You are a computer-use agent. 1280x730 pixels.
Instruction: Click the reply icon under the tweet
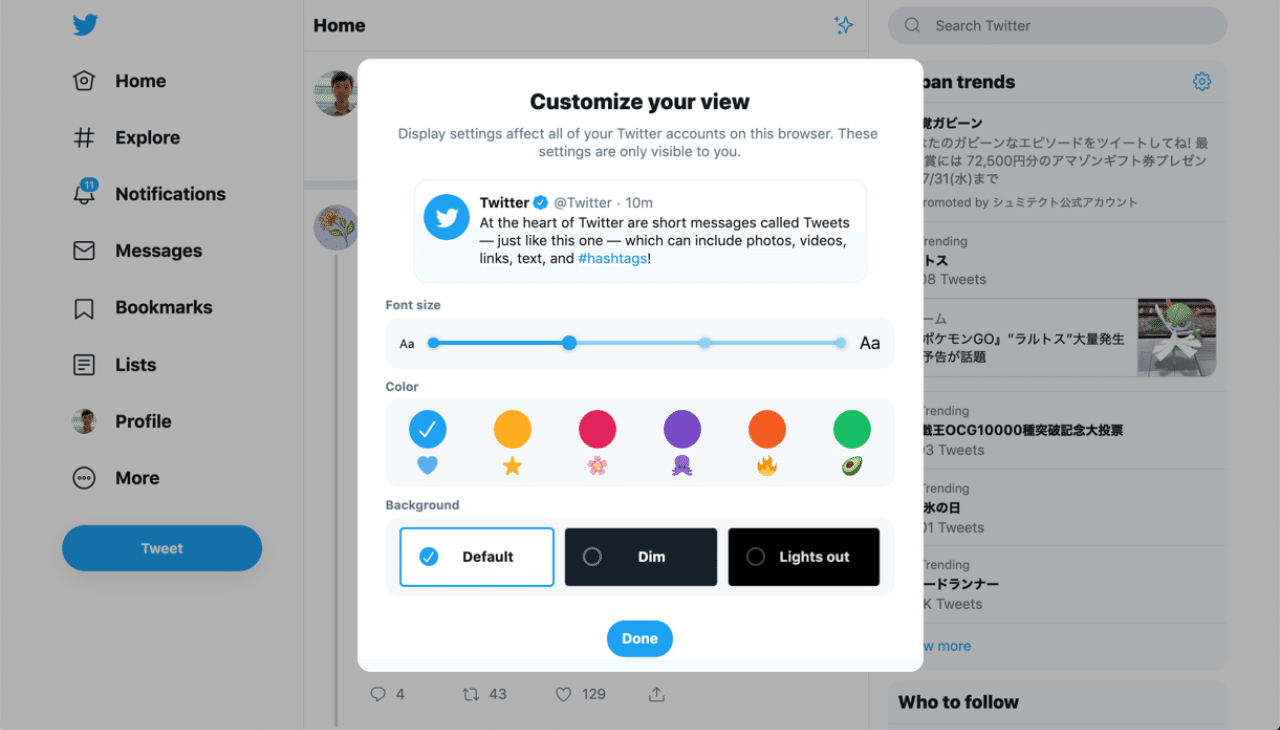378,694
